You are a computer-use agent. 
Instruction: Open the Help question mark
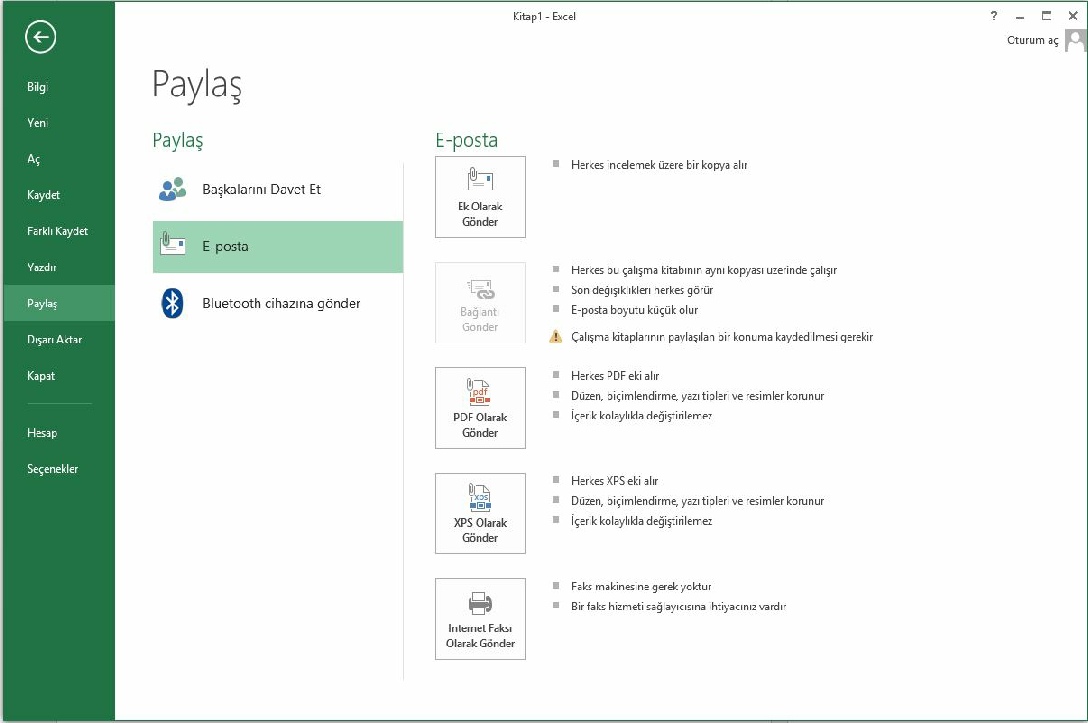(x=994, y=16)
